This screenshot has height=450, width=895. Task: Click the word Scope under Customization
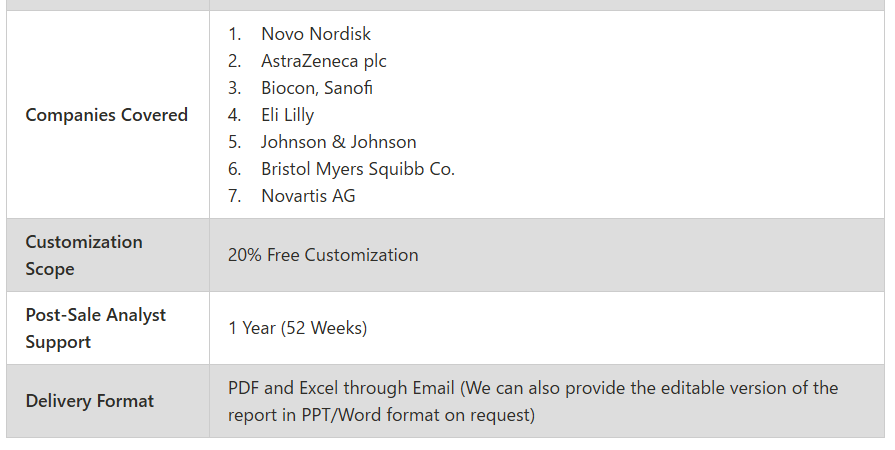click(x=50, y=269)
